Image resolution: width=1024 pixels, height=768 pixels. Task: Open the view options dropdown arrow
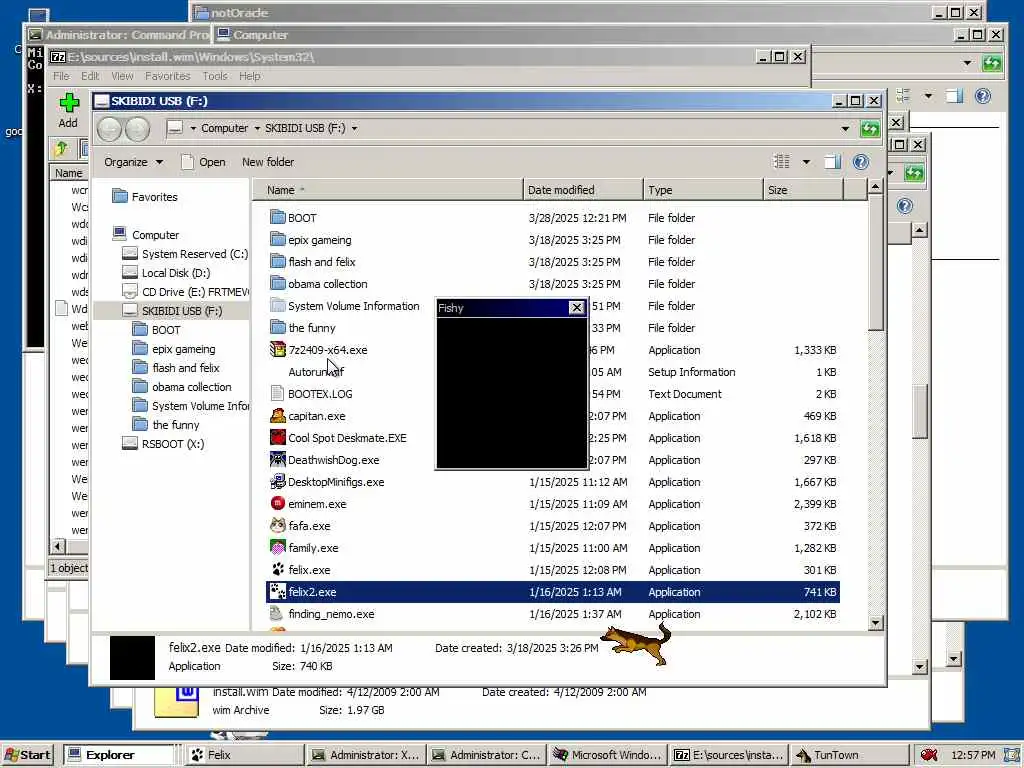[806, 162]
